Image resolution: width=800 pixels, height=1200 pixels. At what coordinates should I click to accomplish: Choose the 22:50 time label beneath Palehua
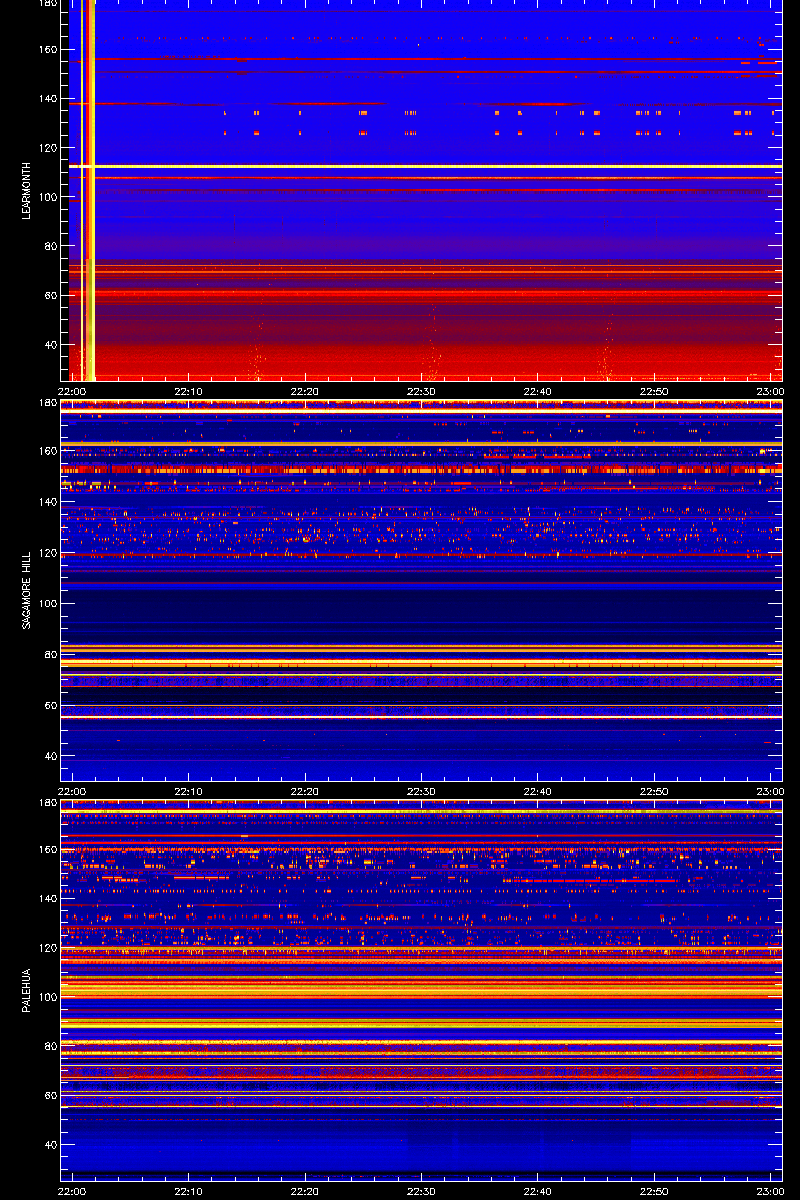[x=653, y=1191]
